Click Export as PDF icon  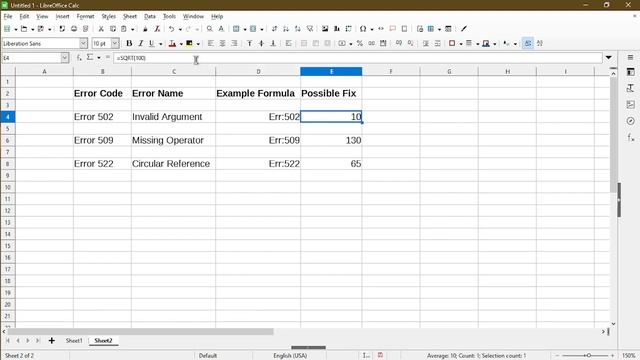62,29
